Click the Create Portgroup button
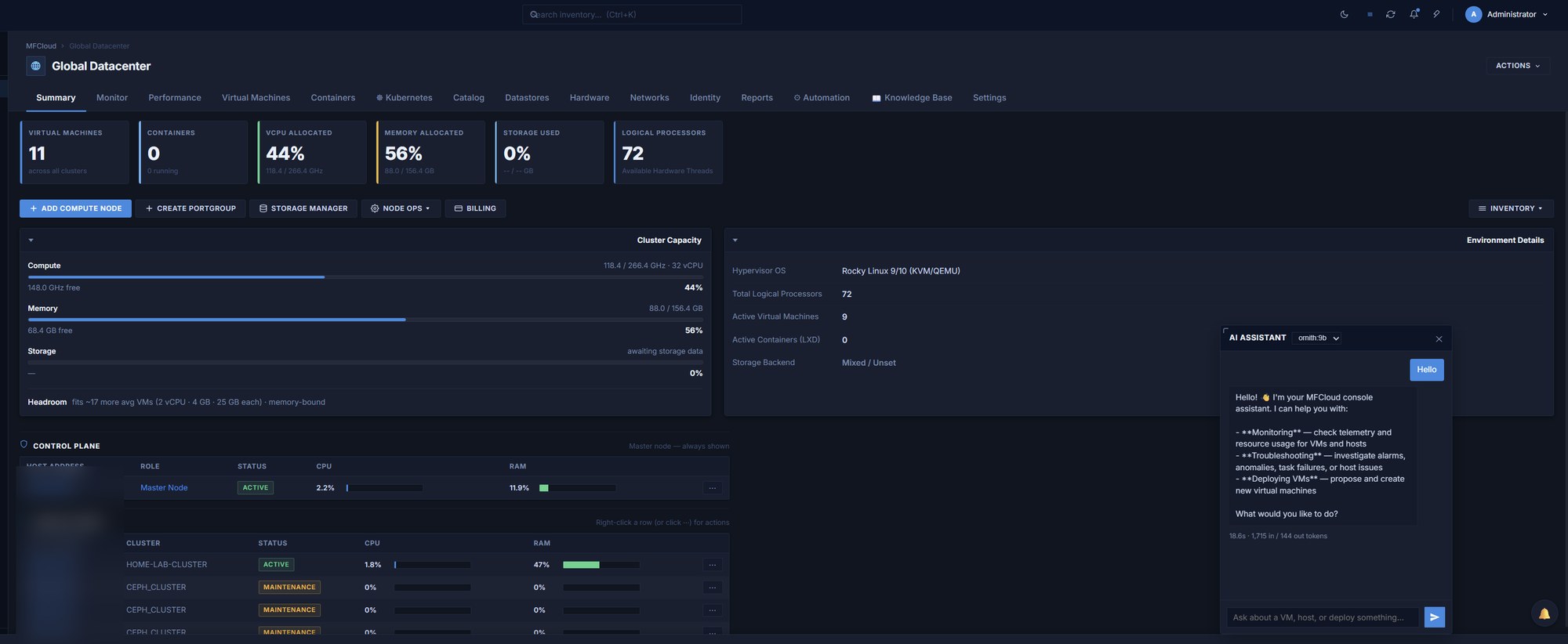Image resolution: width=1568 pixels, height=644 pixels. tap(191, 208)
